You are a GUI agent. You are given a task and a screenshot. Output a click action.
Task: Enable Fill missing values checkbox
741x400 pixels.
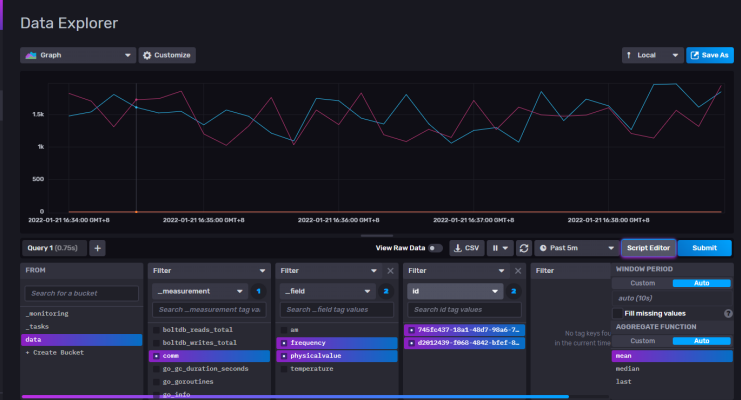tap(618, 313)
